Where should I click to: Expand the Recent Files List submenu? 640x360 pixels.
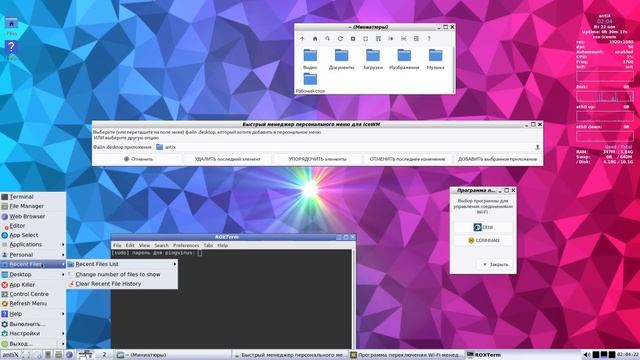coord(122,264)
